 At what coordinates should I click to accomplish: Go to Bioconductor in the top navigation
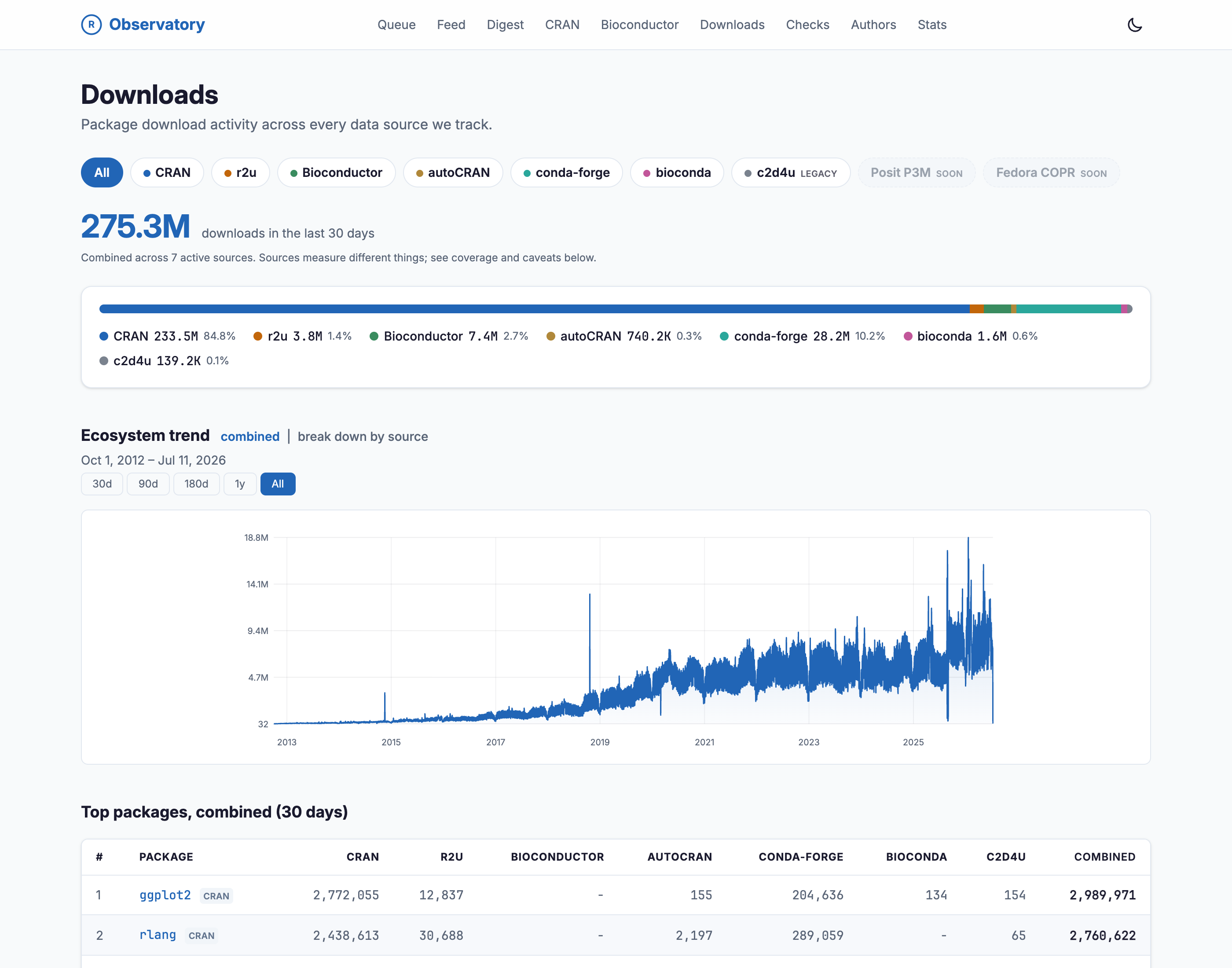tap(639, 25)
